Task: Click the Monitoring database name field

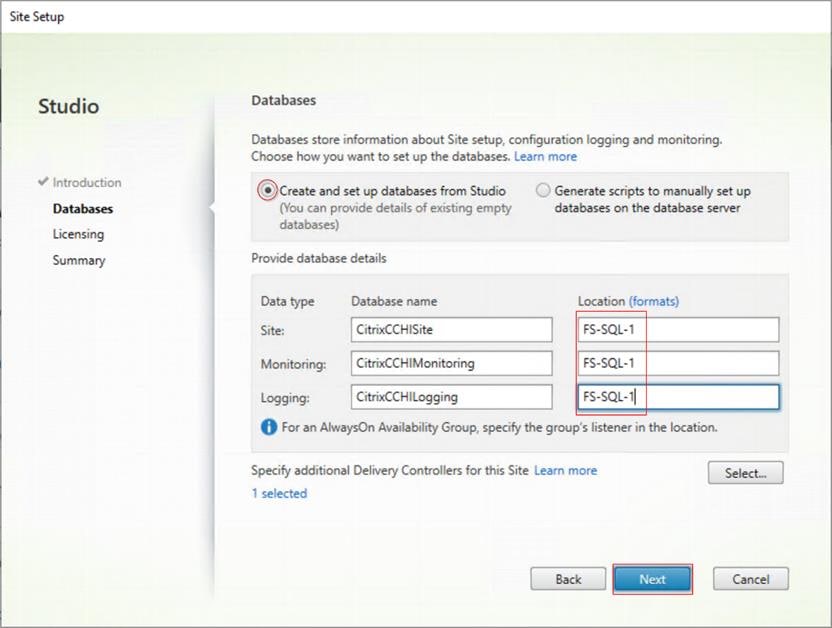Action: [451, 363]
